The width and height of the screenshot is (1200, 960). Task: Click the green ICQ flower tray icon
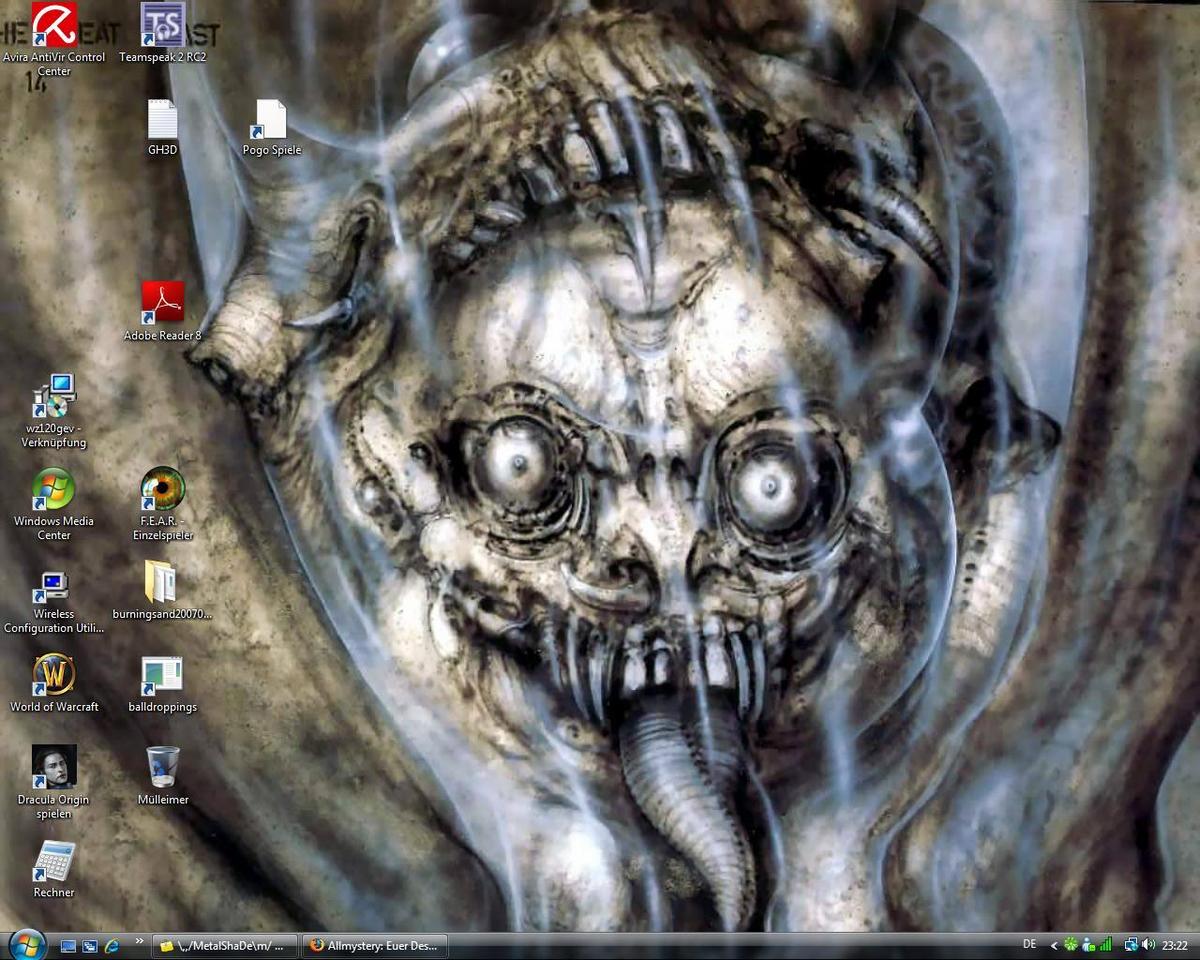point(1071,945)
